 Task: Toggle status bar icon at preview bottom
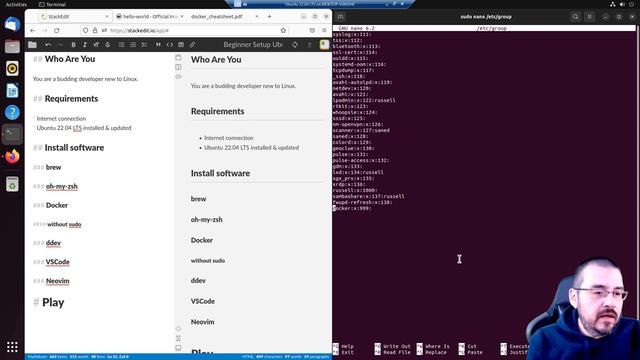click(178, 348)
